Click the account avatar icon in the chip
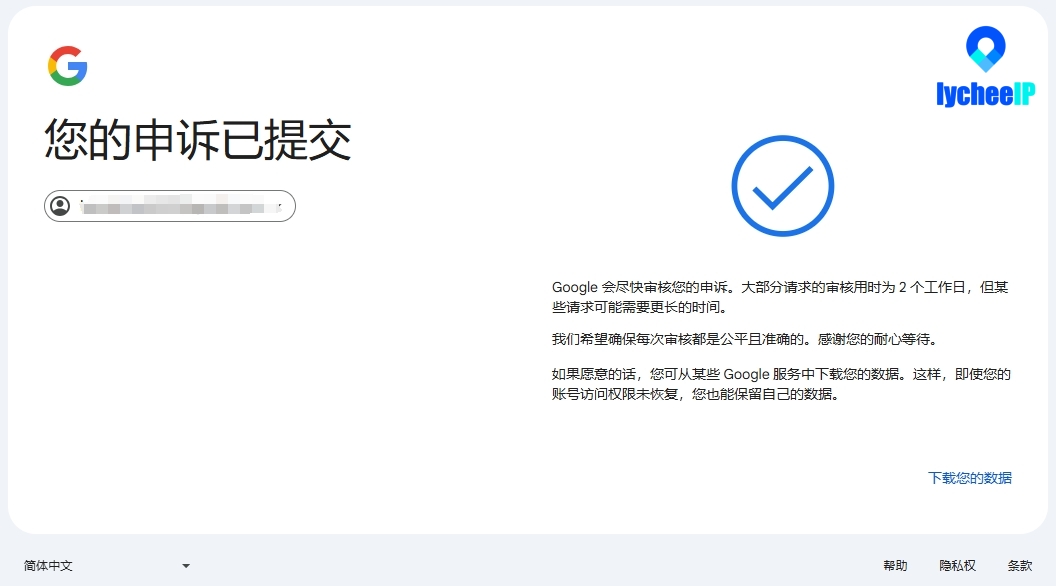This screenshot has width=1056, height=586. click(60, 205)
